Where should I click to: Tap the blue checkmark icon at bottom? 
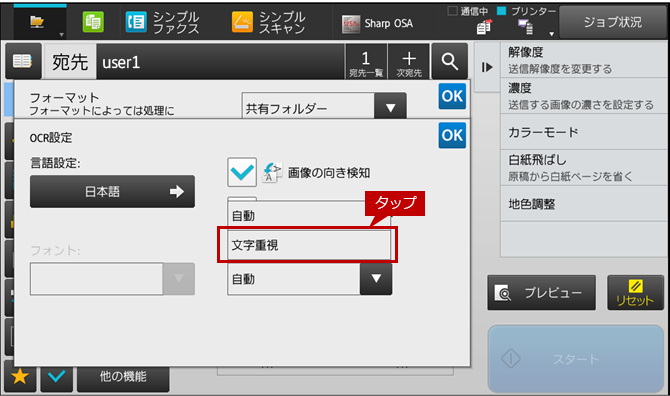pyautogui.click(x=57, y=376)
